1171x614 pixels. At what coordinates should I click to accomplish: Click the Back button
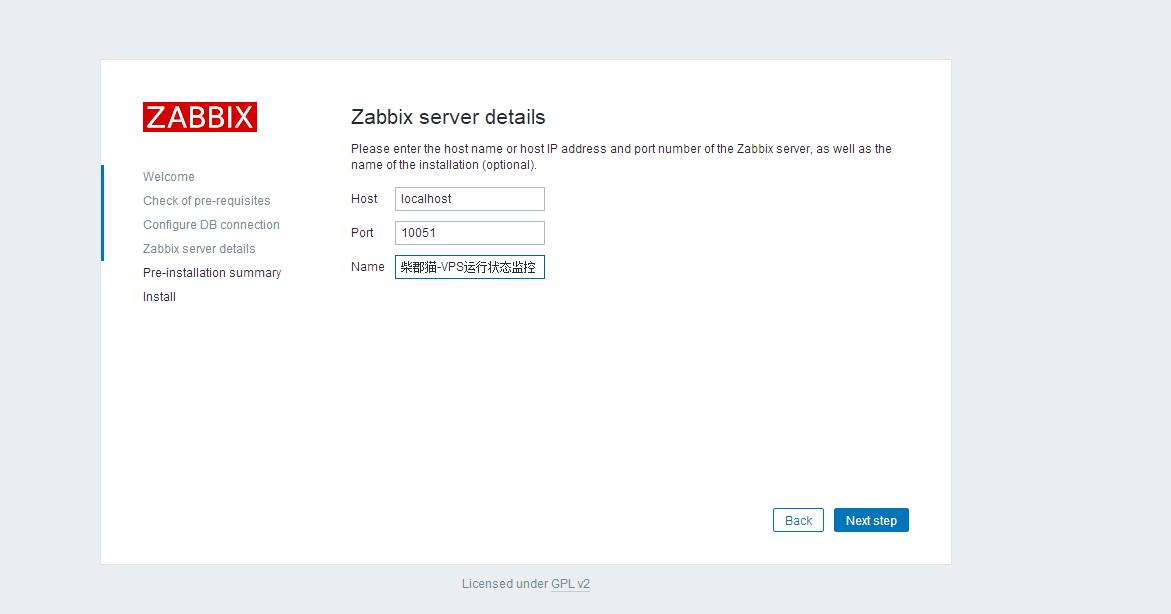[x=798, y=521]
